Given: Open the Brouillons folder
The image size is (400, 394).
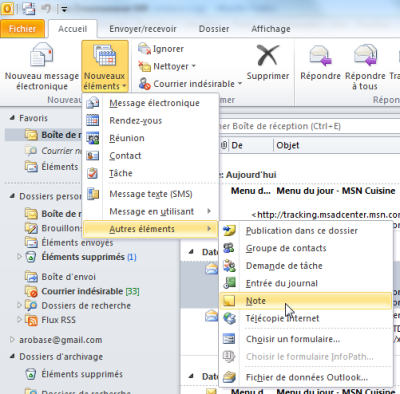Looking at the screenshot, I should click(53, 228).
